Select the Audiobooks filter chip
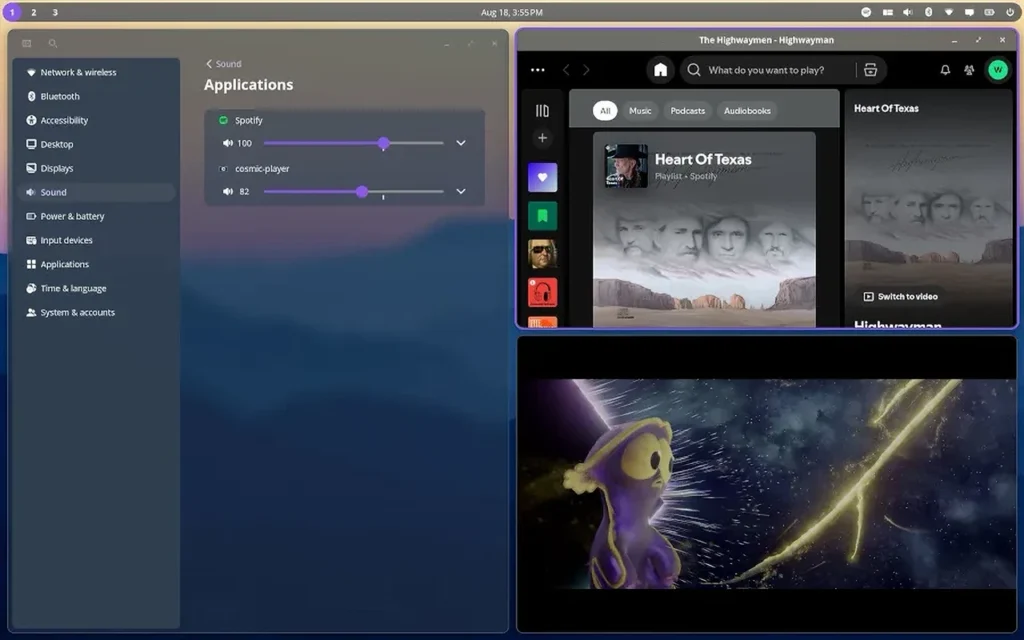This screenshot has width=1024, height=640. [747, 111]
